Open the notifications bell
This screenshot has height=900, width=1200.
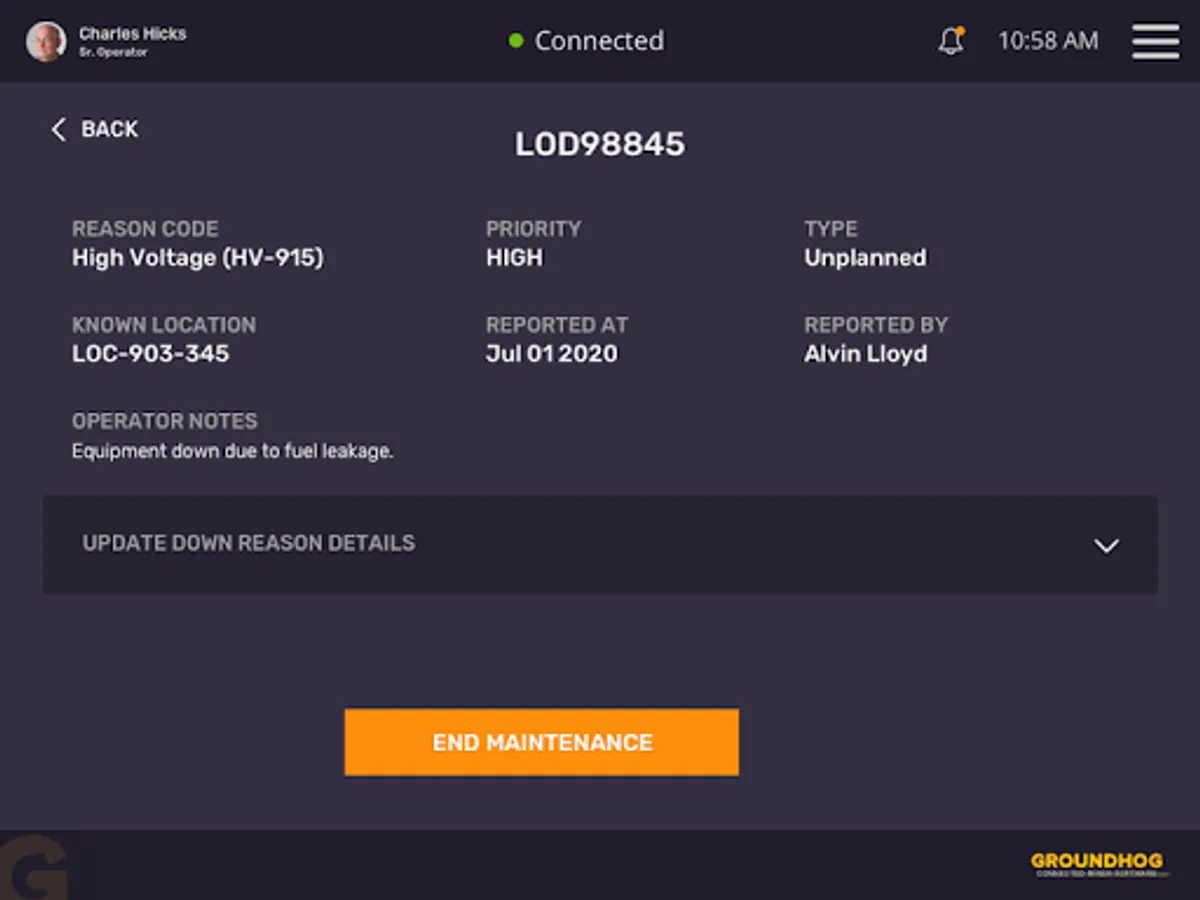[951, 41]
